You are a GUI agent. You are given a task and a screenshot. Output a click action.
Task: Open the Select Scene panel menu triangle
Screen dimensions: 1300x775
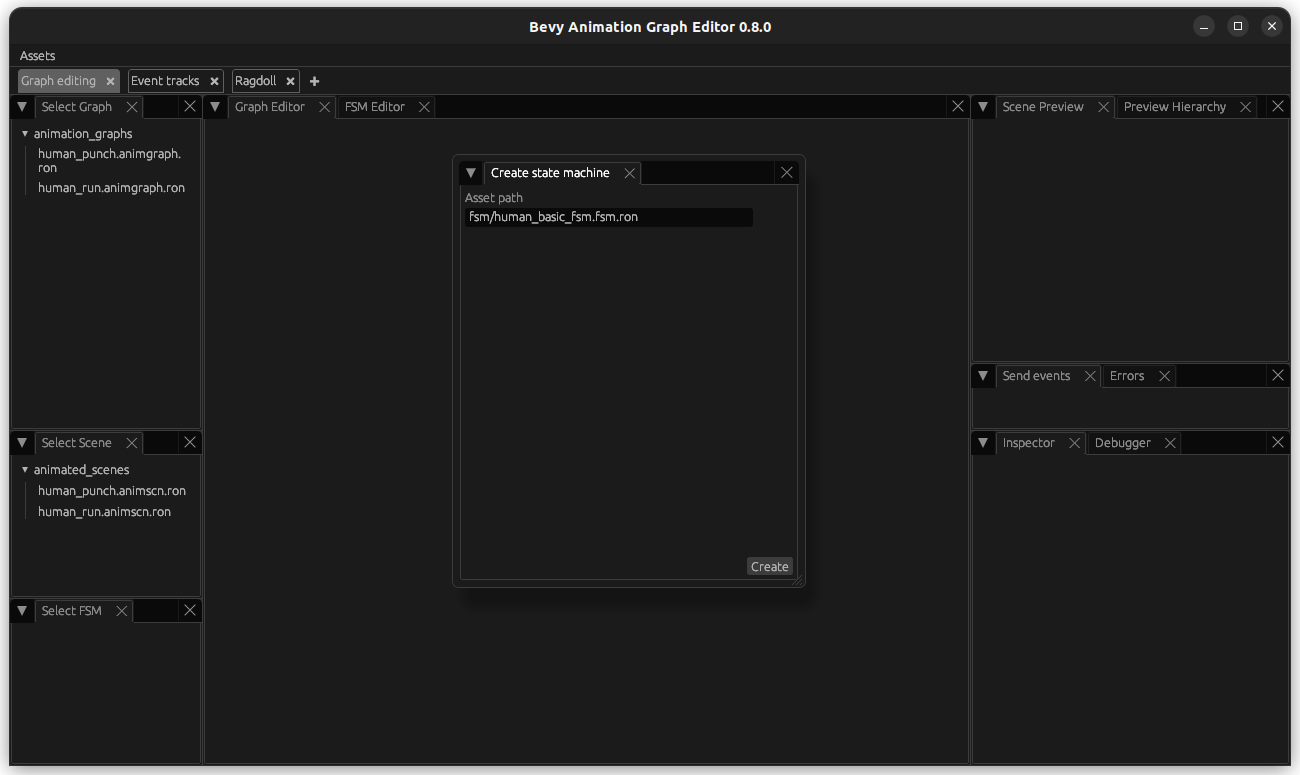click(22, 442)
